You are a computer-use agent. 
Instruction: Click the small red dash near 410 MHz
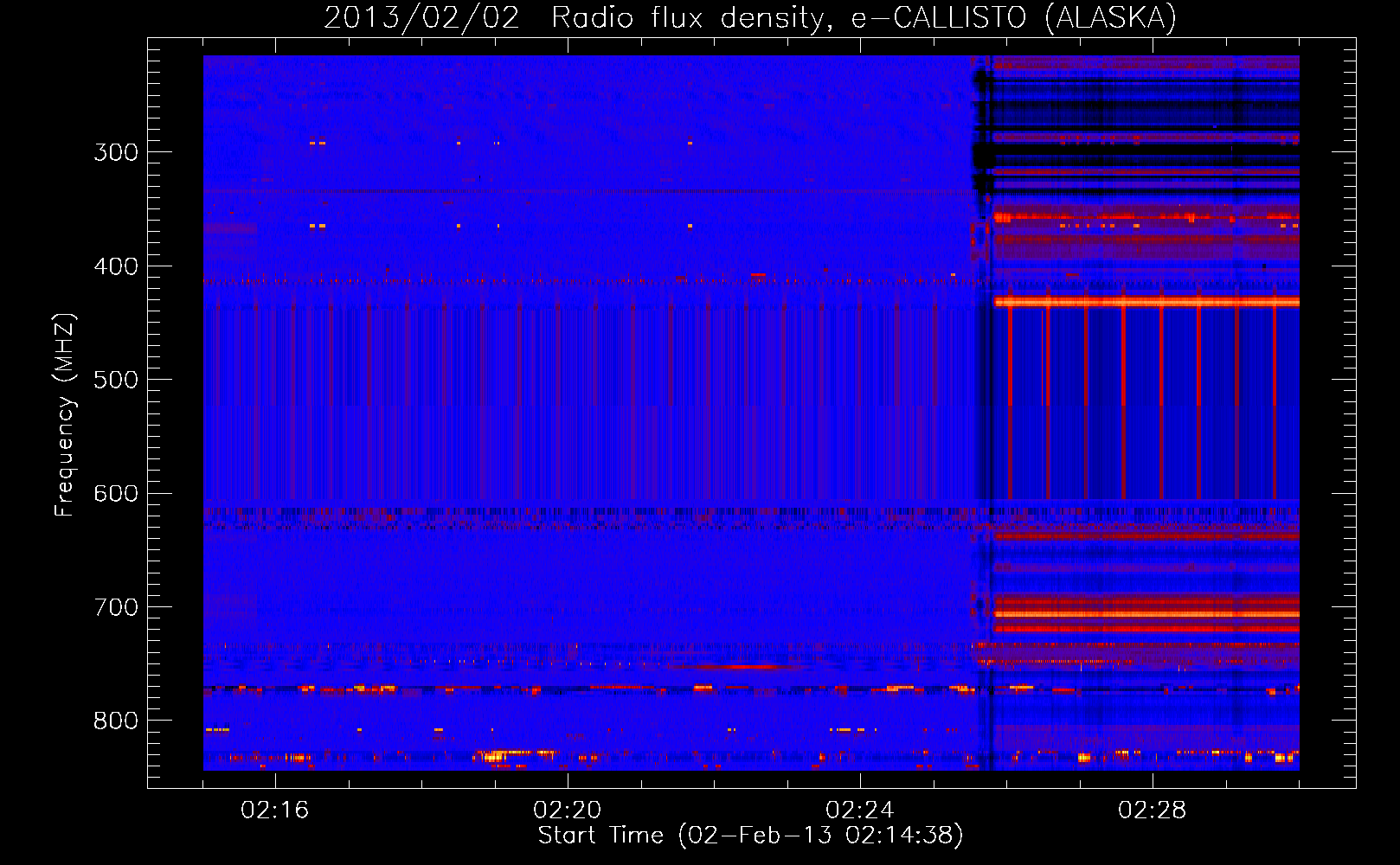click(758, 275)
